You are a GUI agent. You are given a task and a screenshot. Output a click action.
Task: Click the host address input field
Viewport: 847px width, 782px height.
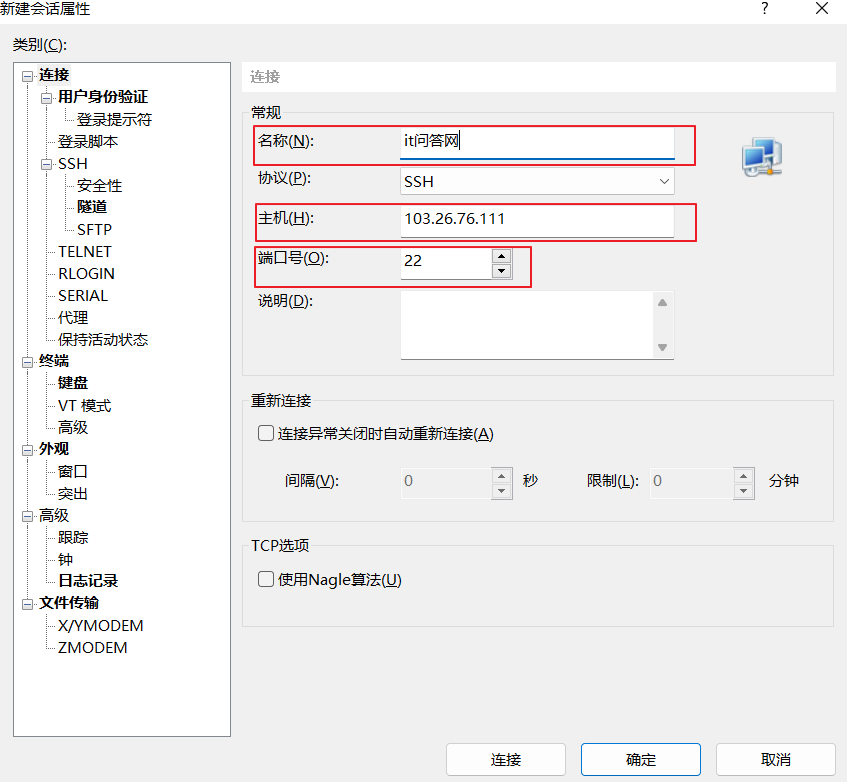click(x=537, y=220)
